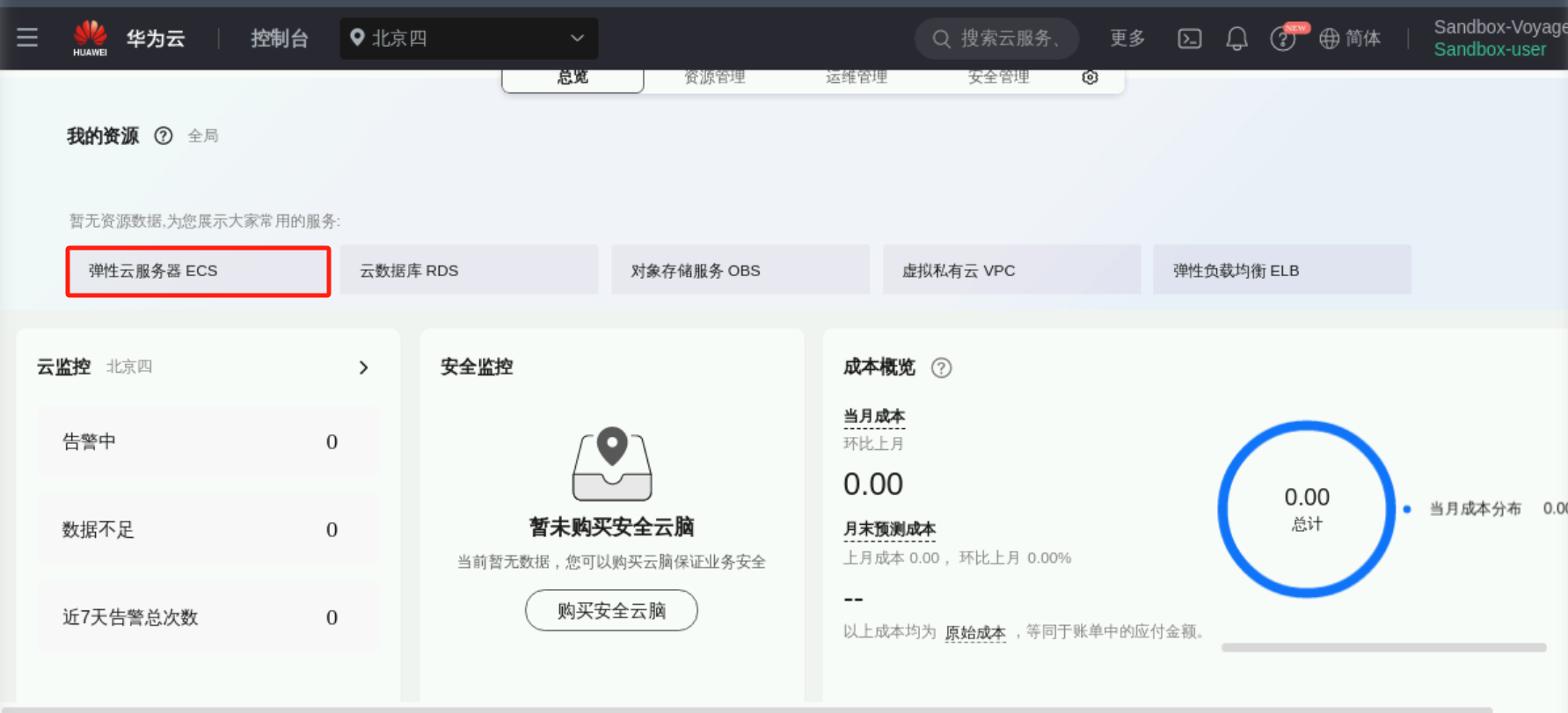
Task: Click the 当月成本分布 legend dot
Action: click(x=1407, y=509)
